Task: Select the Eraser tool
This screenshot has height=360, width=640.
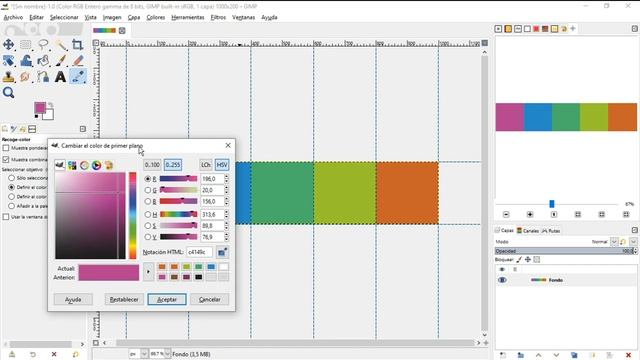Action: pos(78,61)
